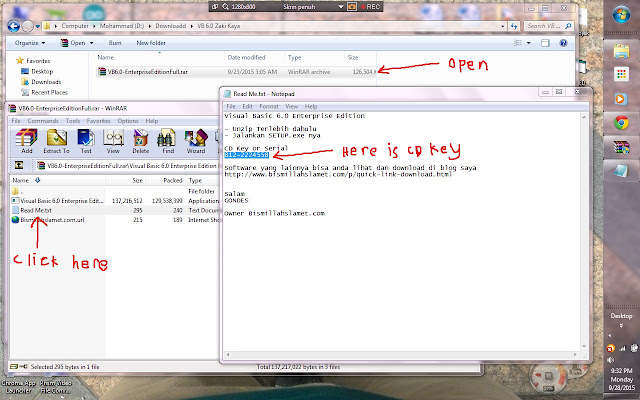Image resolution: width=640 pixels, height=400 pixels.
Task: Open WinRAR Commands menu
Action: coord(43,121)
